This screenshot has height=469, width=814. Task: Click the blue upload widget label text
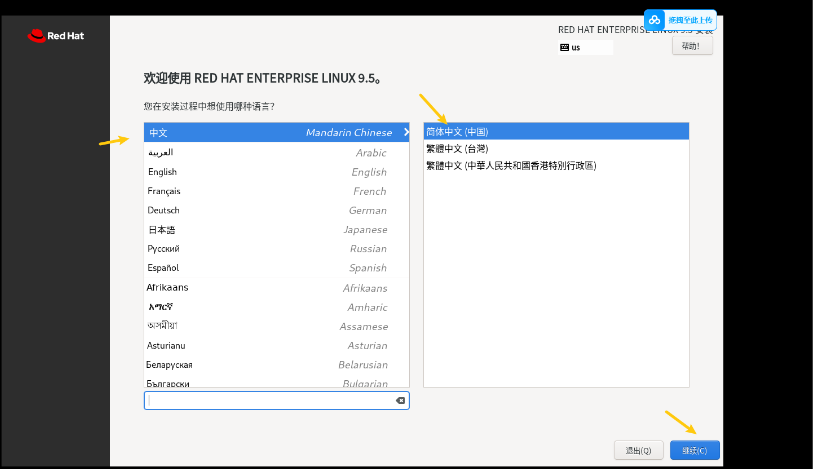click(690, 20)
